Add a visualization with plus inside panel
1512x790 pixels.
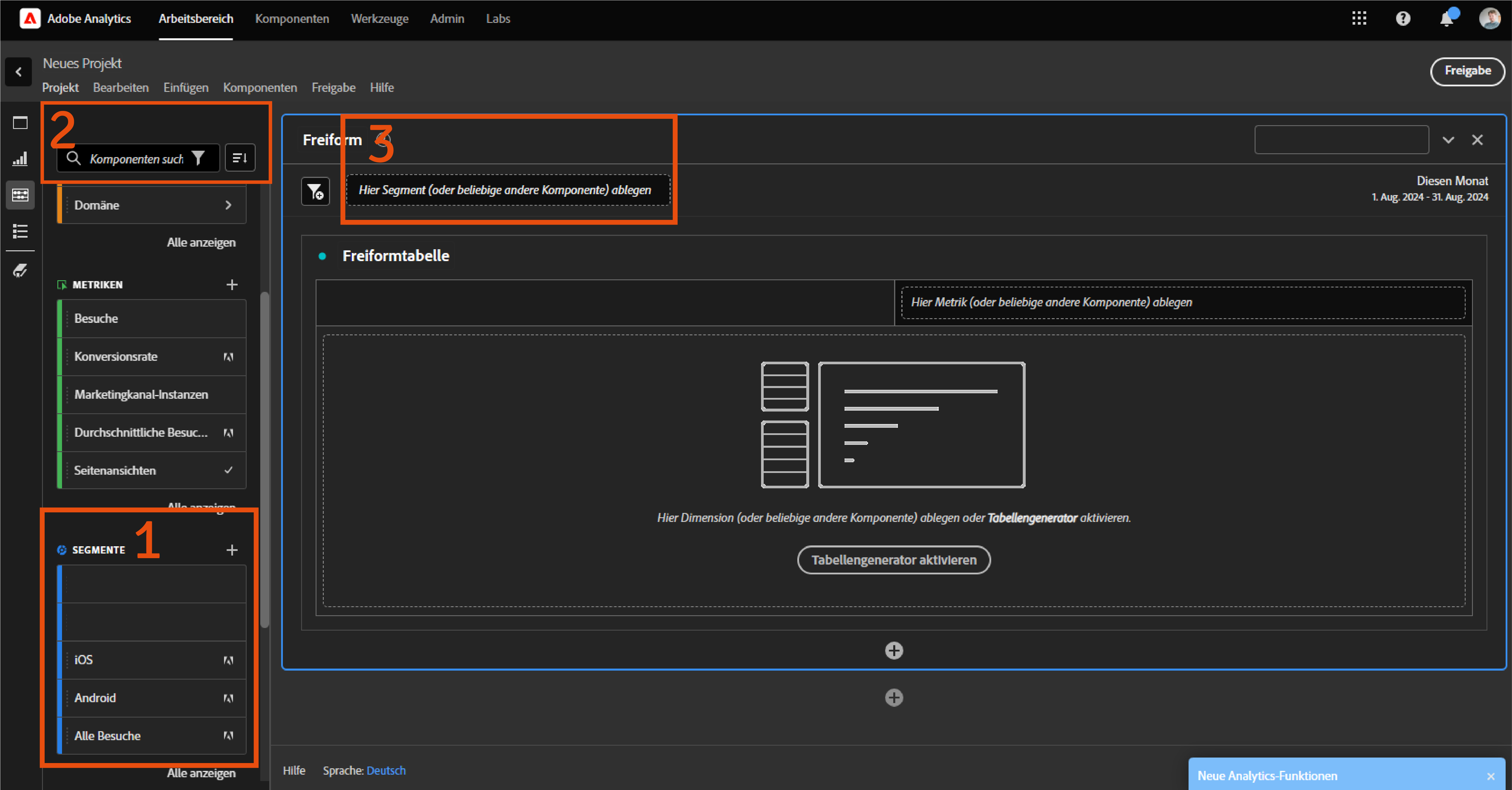pos(894,650)
